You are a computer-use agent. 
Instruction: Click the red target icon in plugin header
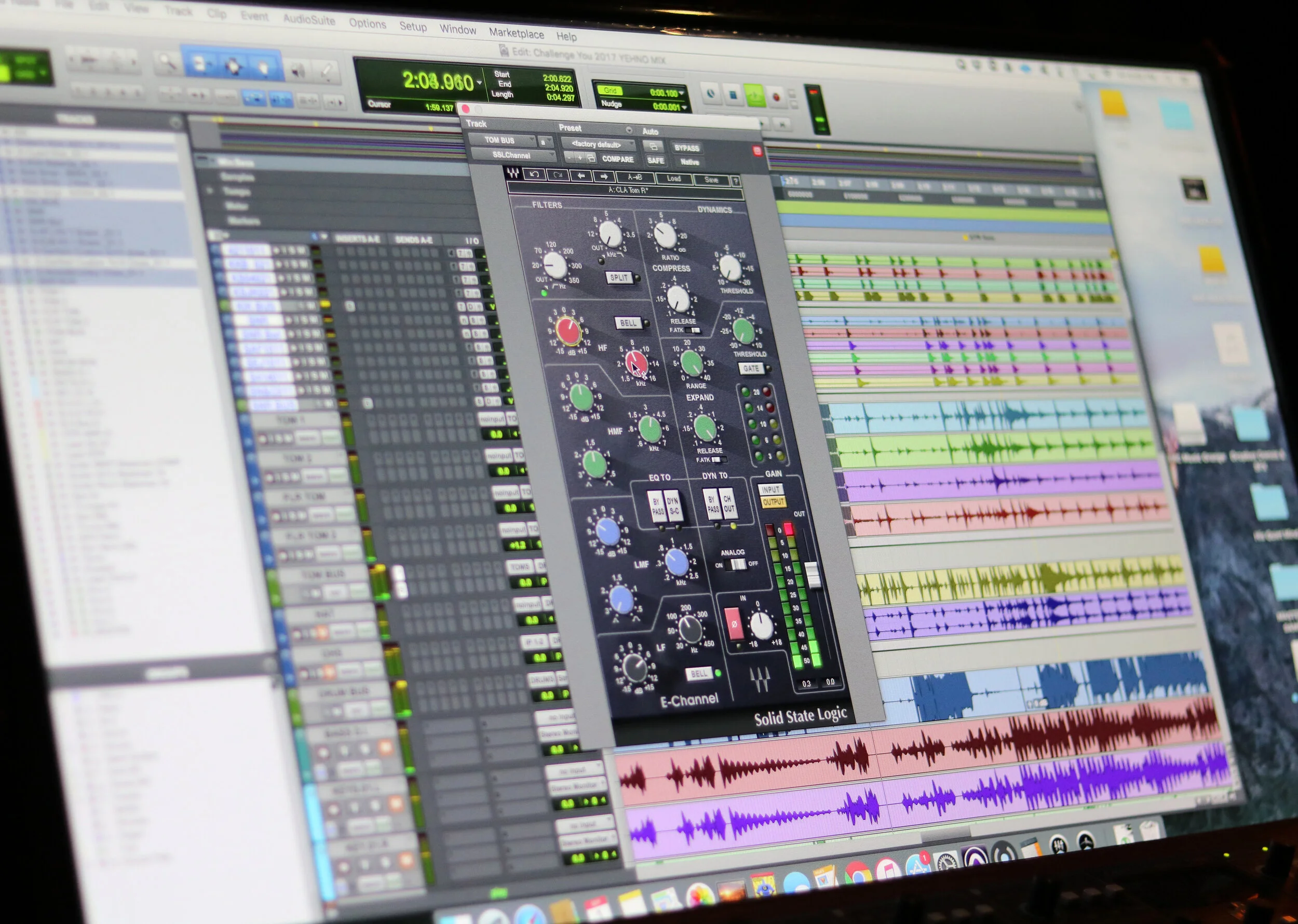point(757,151)
